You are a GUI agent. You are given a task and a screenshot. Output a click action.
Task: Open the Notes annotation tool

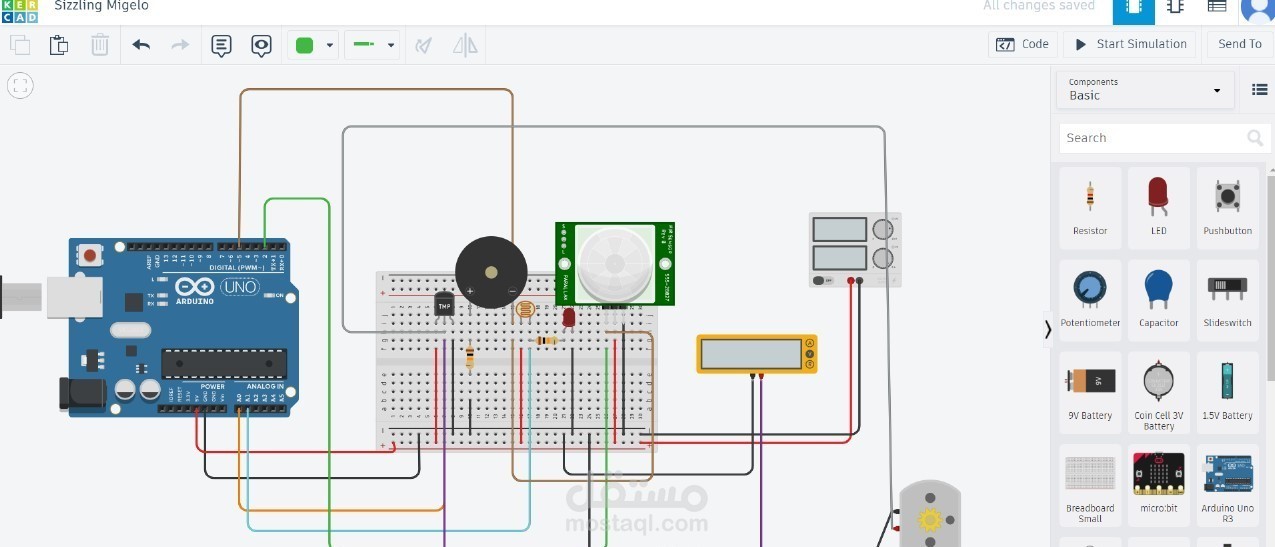tap(222, 45)
